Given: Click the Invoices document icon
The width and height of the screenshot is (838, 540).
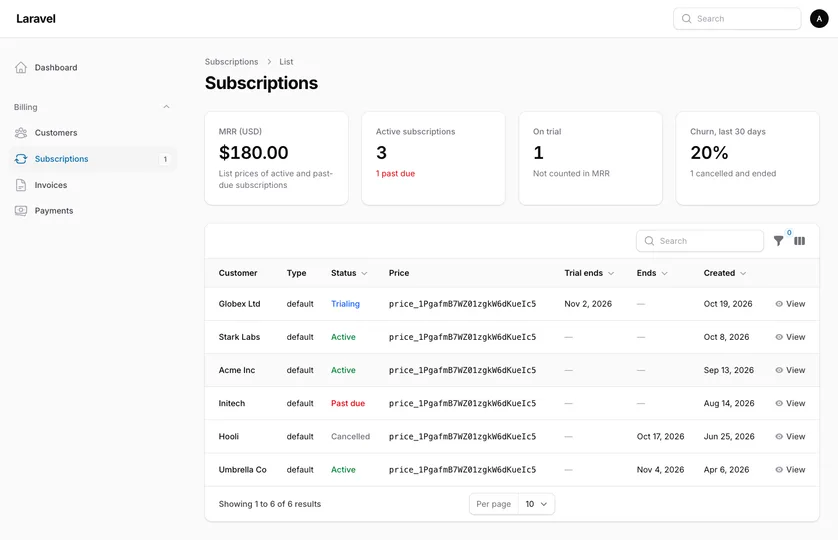Looking at the screenshot, I should tap(21, 185).
